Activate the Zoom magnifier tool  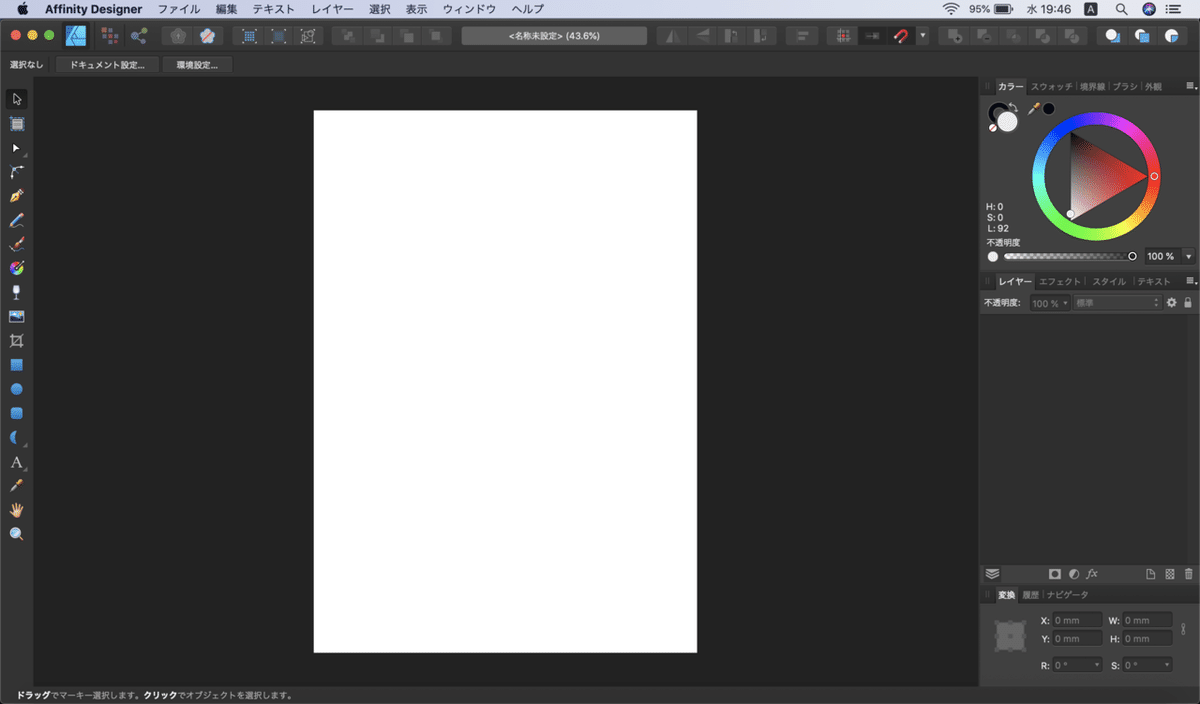coord(16,534)
